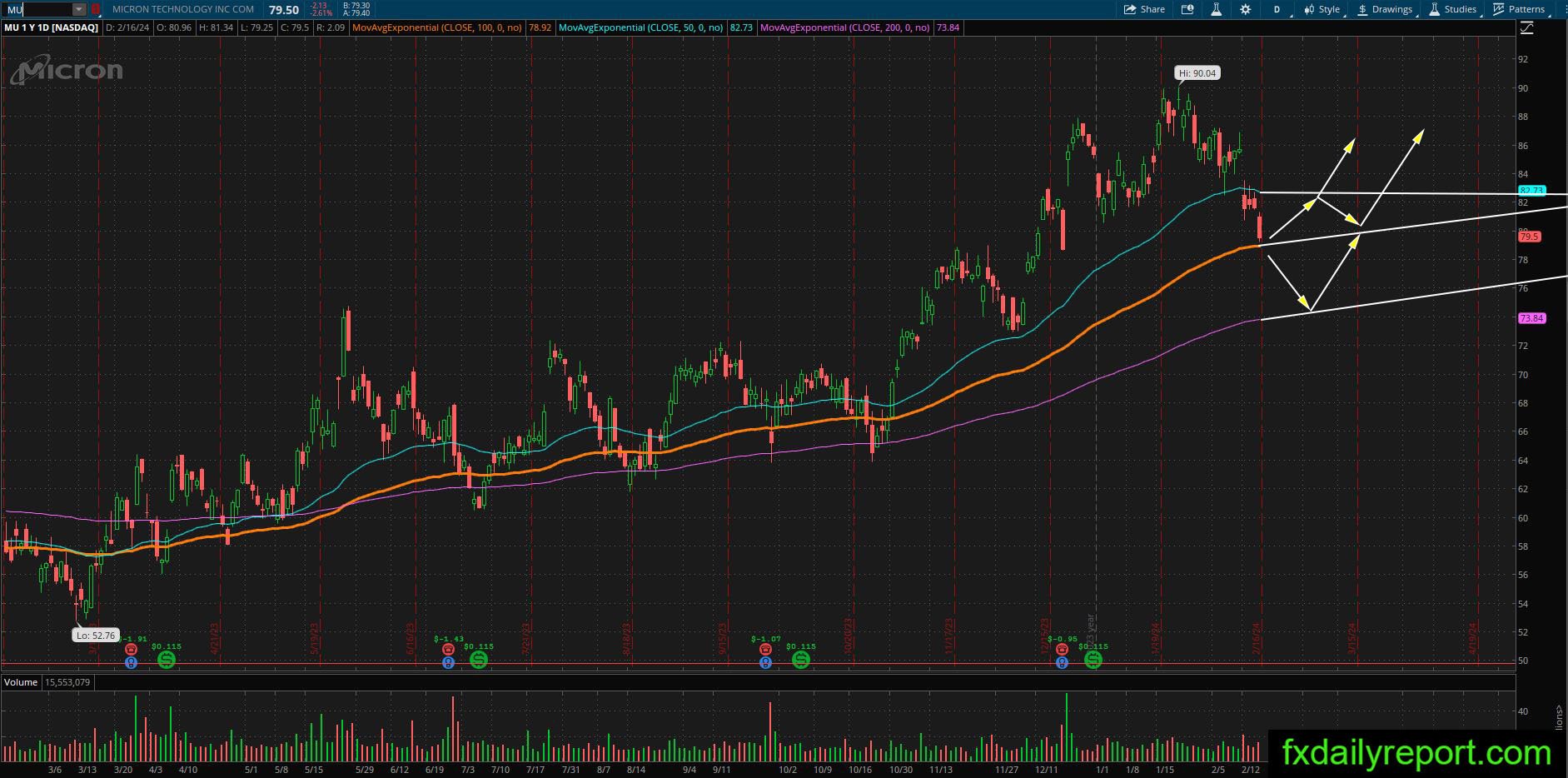The width and height of the screenshot is (1568, 778).
Task: Click the green dividend icon right of $-1.91 earnings
Action: click(x=167, y=660)
